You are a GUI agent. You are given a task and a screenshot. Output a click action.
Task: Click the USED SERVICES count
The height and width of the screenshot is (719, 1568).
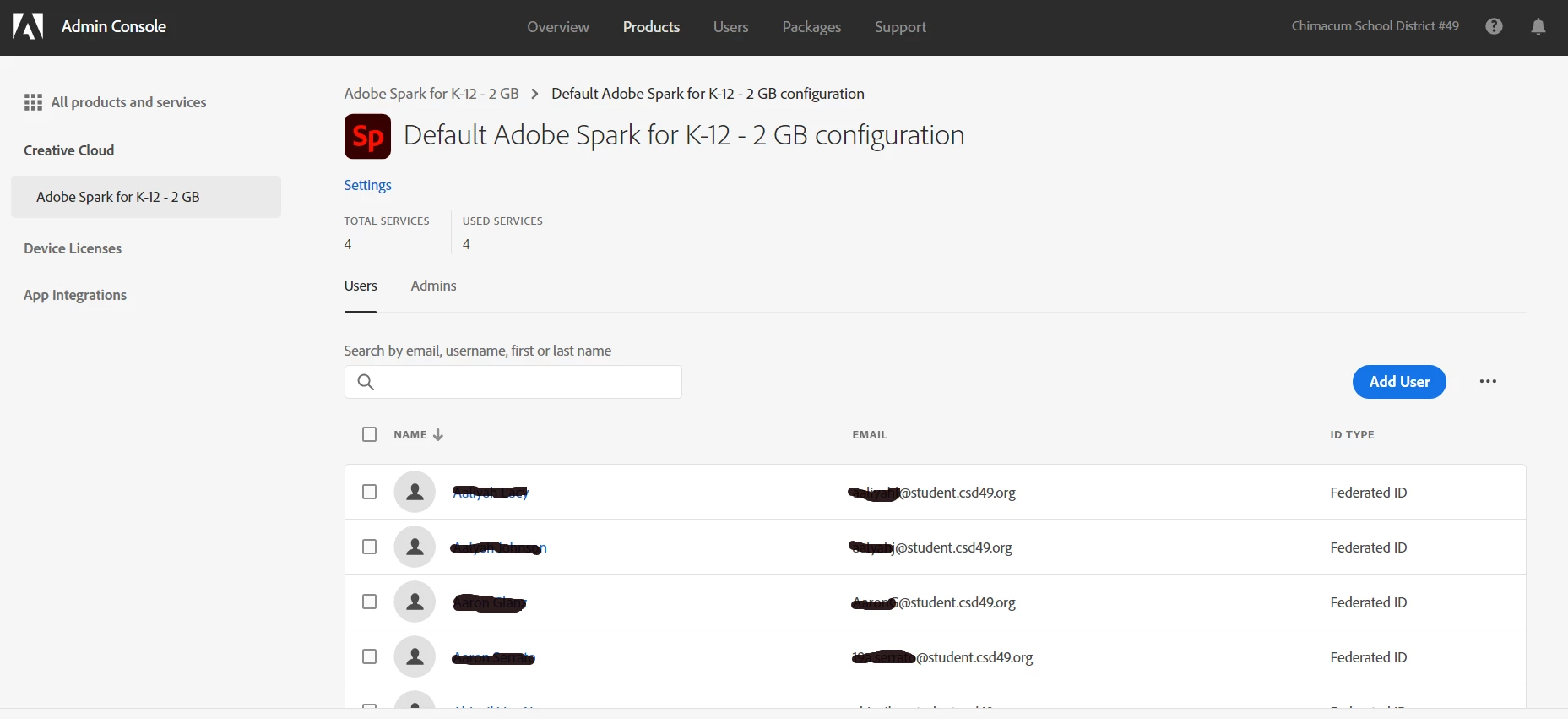tap(466, 244)
